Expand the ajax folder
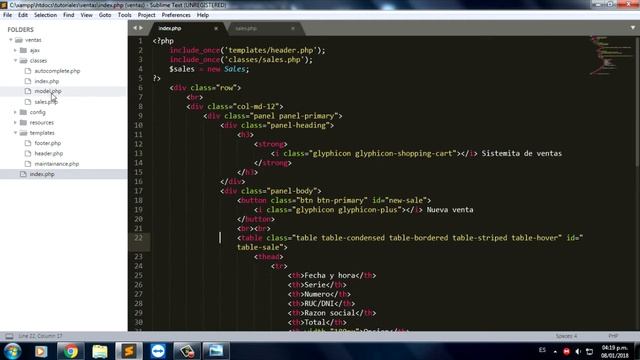 click(x=16, y=50)
